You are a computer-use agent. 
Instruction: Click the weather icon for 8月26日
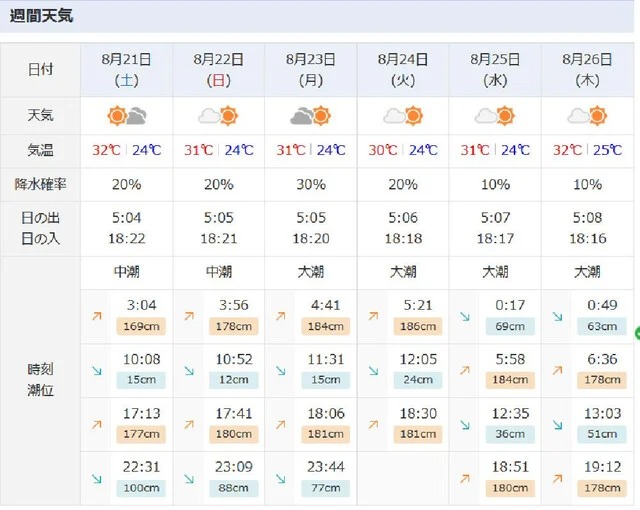point(586,116)
